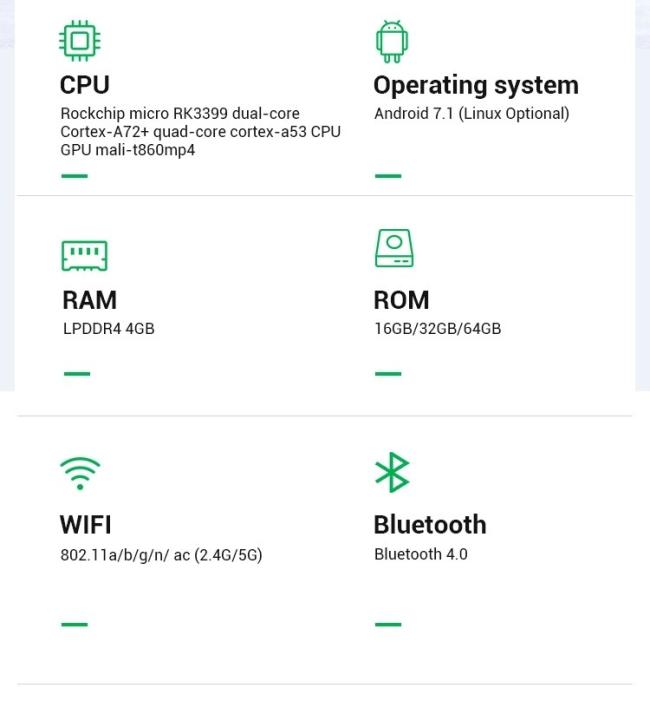Click the green CPU chip icon

80,41
